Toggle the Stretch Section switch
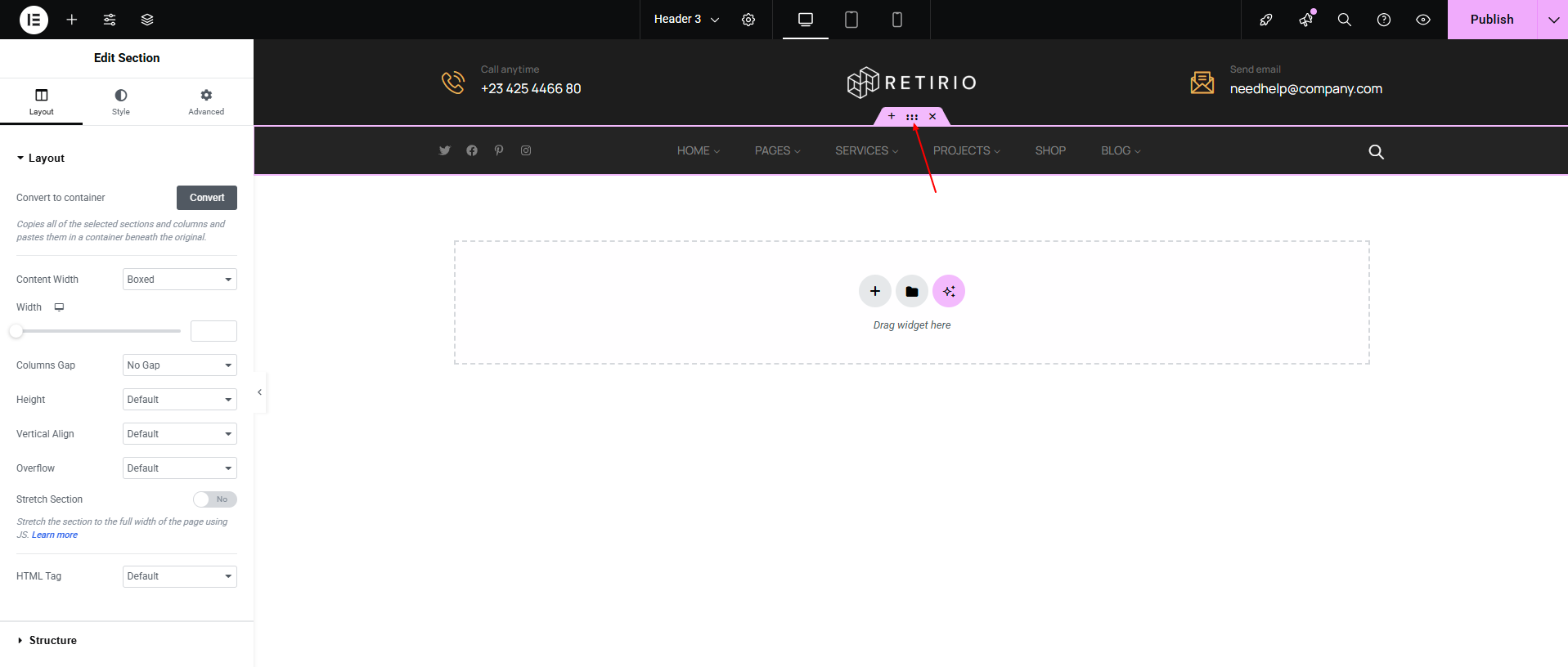Image resolution: width=1568 pixels, height=667 pixels. coord(214,499)
